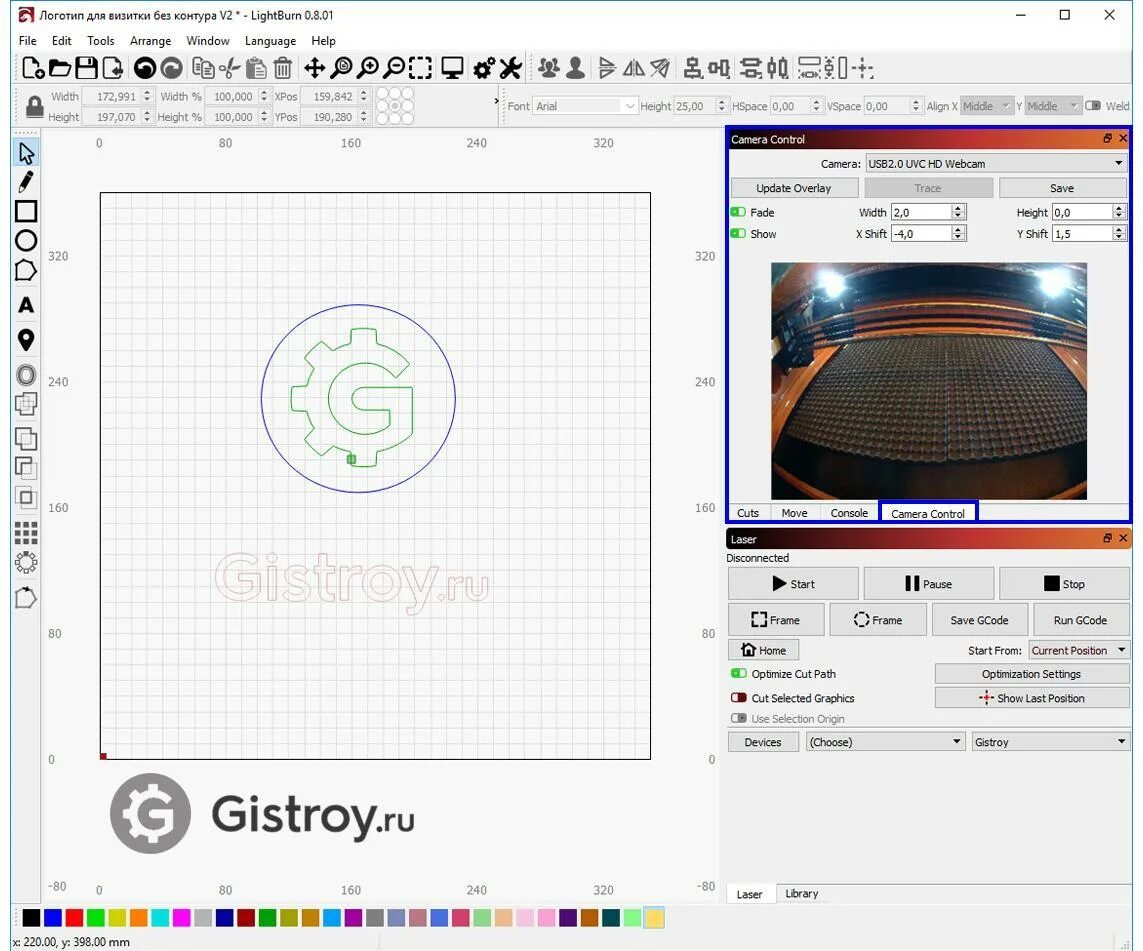Open settings with the gears icon

click(x=484, y=69)
